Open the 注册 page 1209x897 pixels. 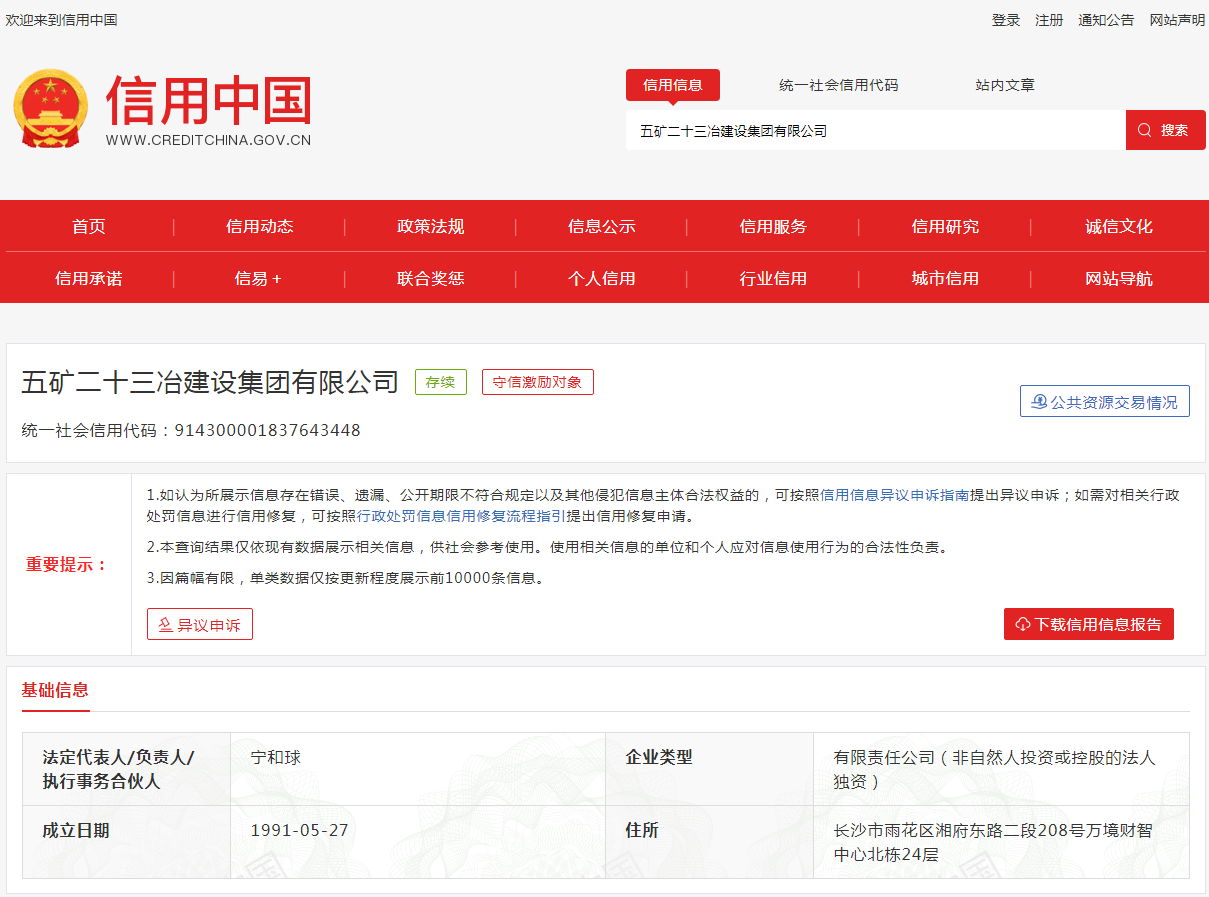point(1048,19)
